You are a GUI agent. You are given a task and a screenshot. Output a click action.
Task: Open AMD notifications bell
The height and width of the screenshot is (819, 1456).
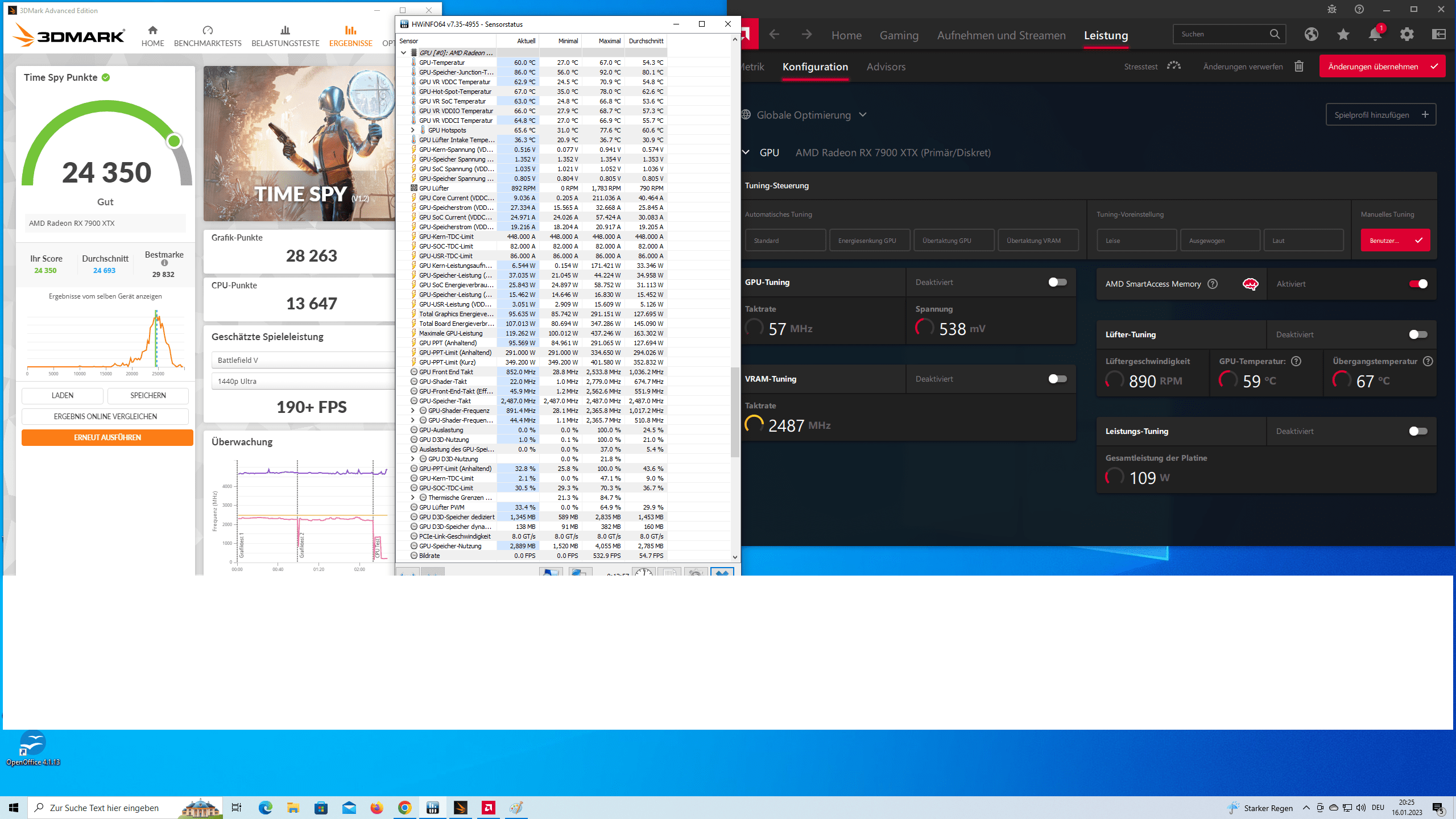click(1375, 35)
